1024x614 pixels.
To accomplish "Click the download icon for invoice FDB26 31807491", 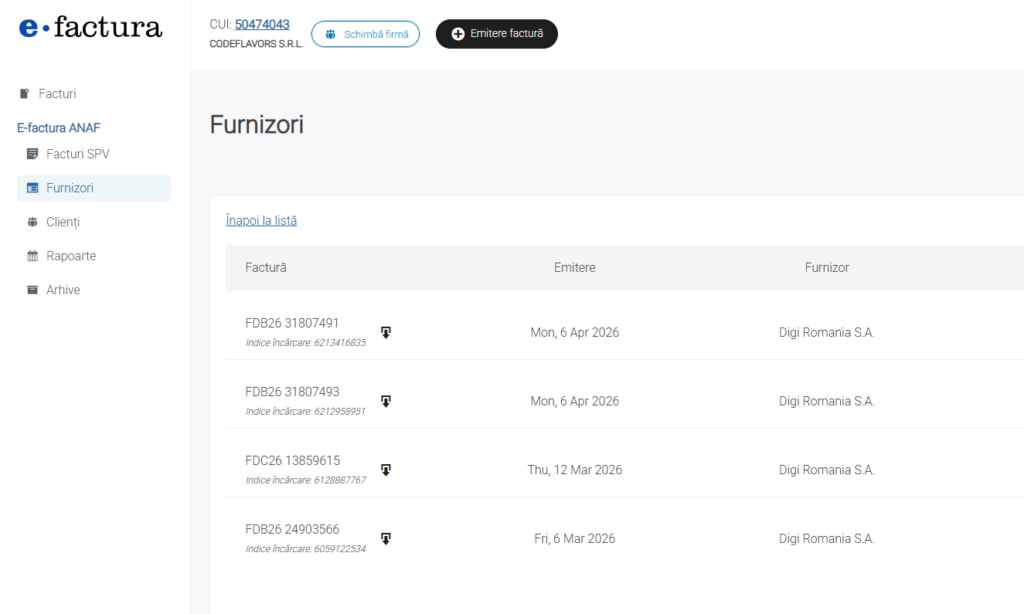I will tap(386, 332).
